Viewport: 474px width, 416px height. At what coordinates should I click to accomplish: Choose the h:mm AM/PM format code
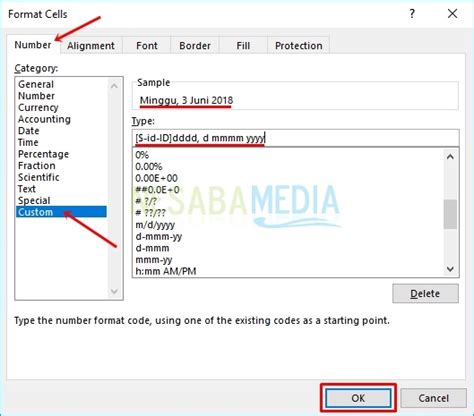pos(288,271)
